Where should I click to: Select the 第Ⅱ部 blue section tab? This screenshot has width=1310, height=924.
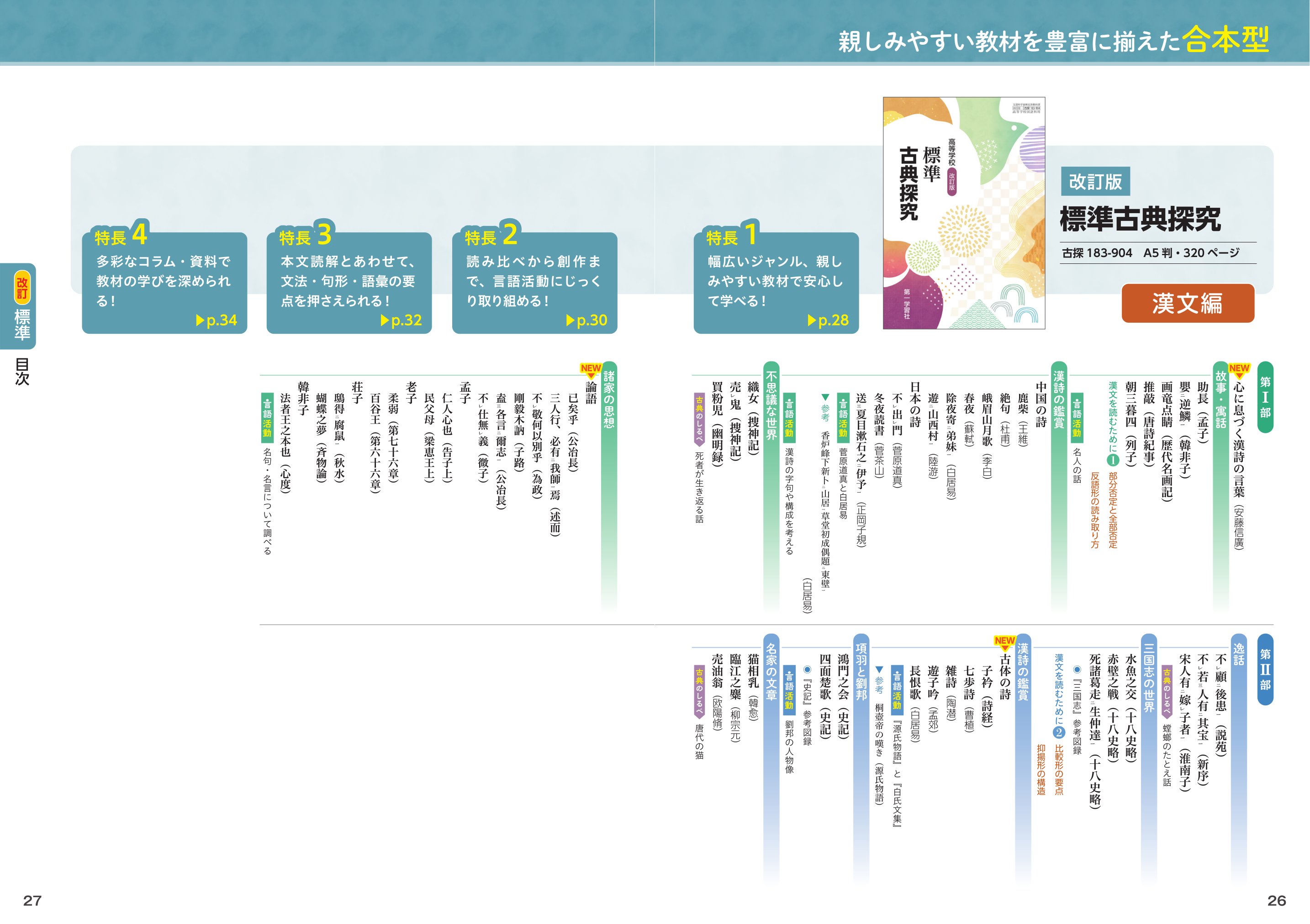tap(1265, 669)
